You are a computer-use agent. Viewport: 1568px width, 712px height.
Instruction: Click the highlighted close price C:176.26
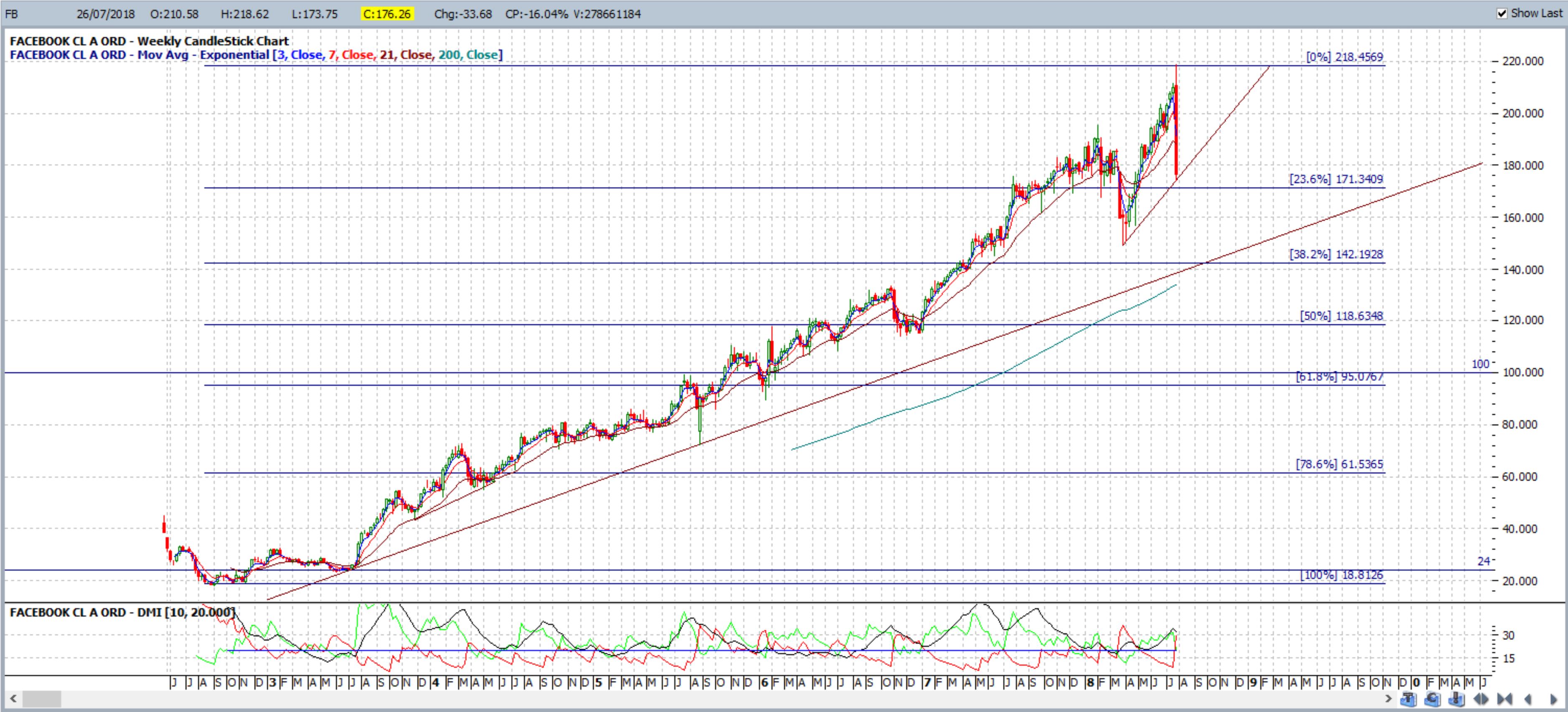pos(387,14)
